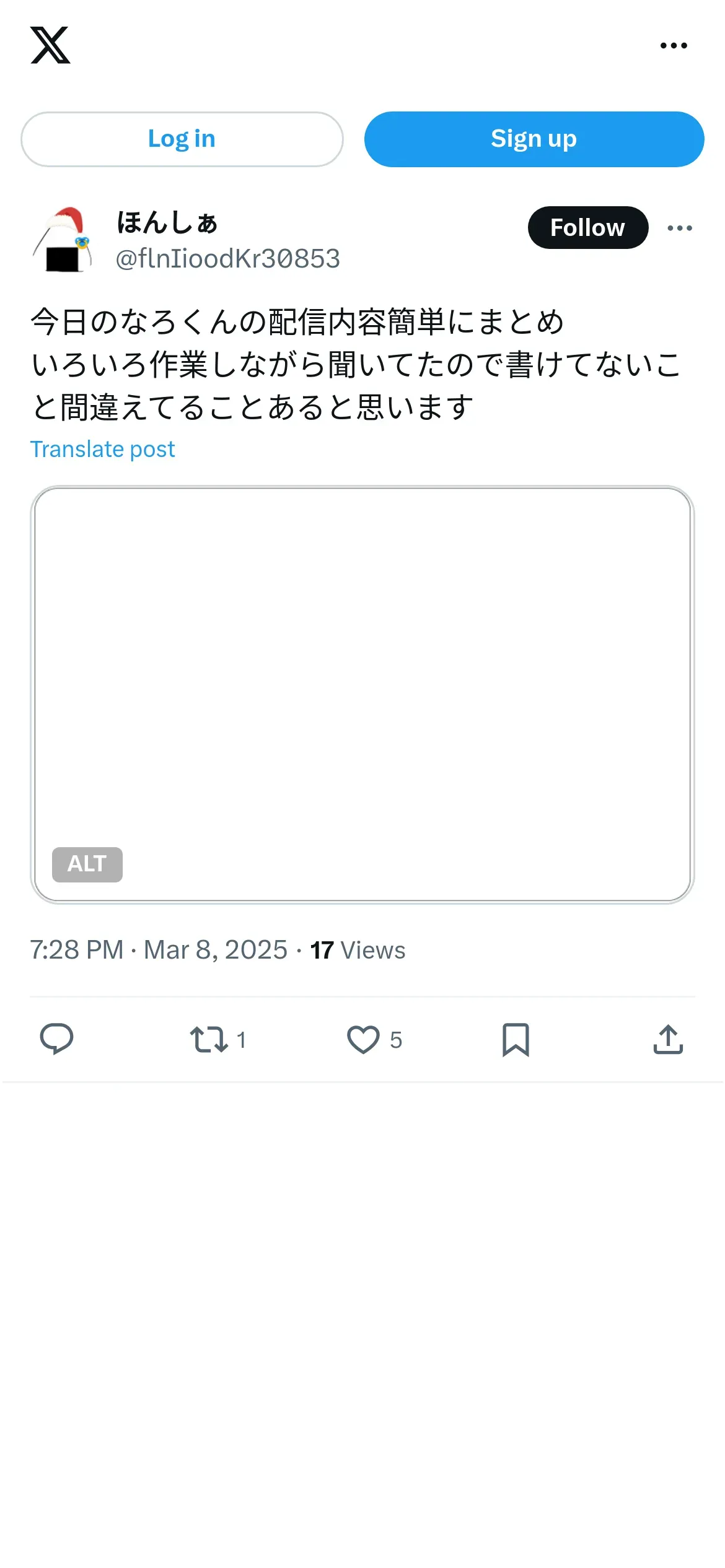Open the ほんしぁ display name

(167, 223)
